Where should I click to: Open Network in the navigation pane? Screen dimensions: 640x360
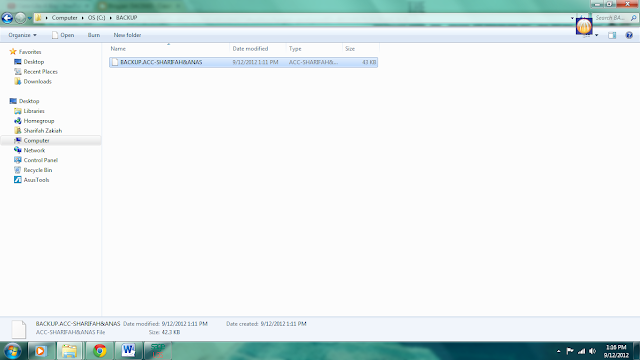tap(34, 150)
